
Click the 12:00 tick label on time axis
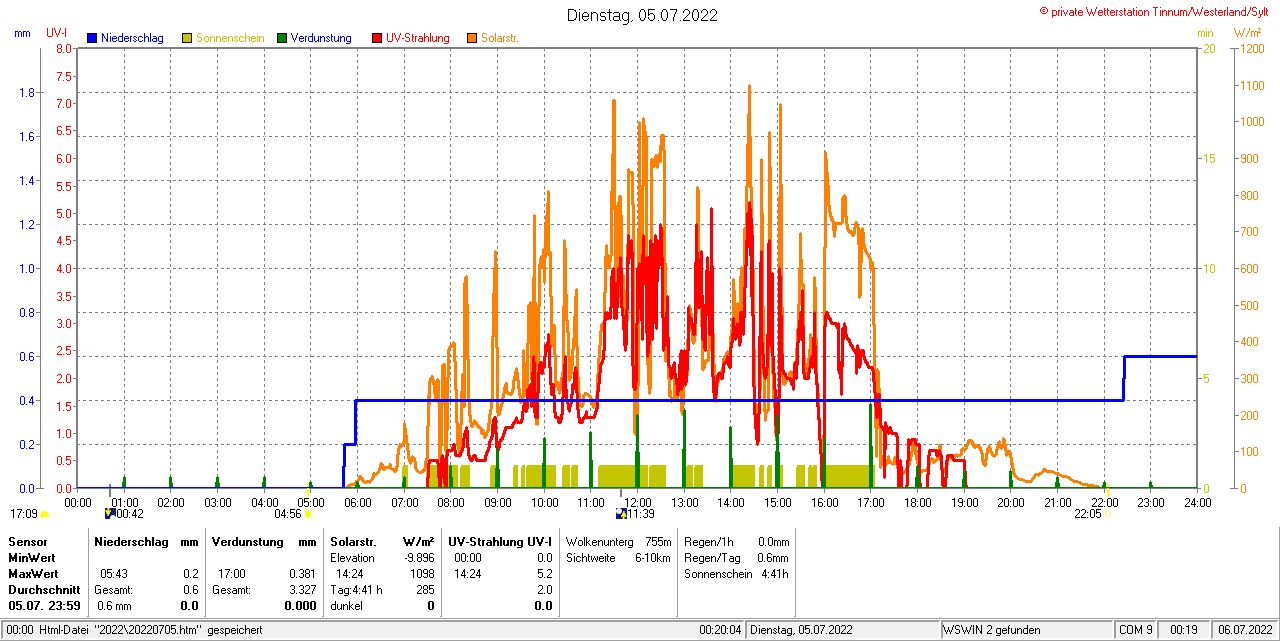coord(637,502)
